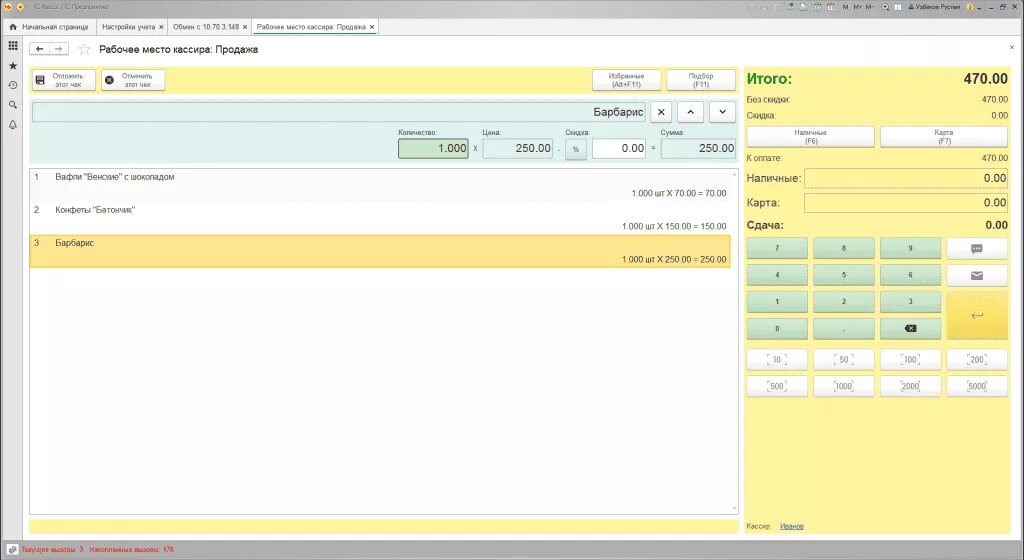The width and height of the screenshot is (1024, 560).
Task: Click the 5000 banknote button
Action: pos(977,386)
